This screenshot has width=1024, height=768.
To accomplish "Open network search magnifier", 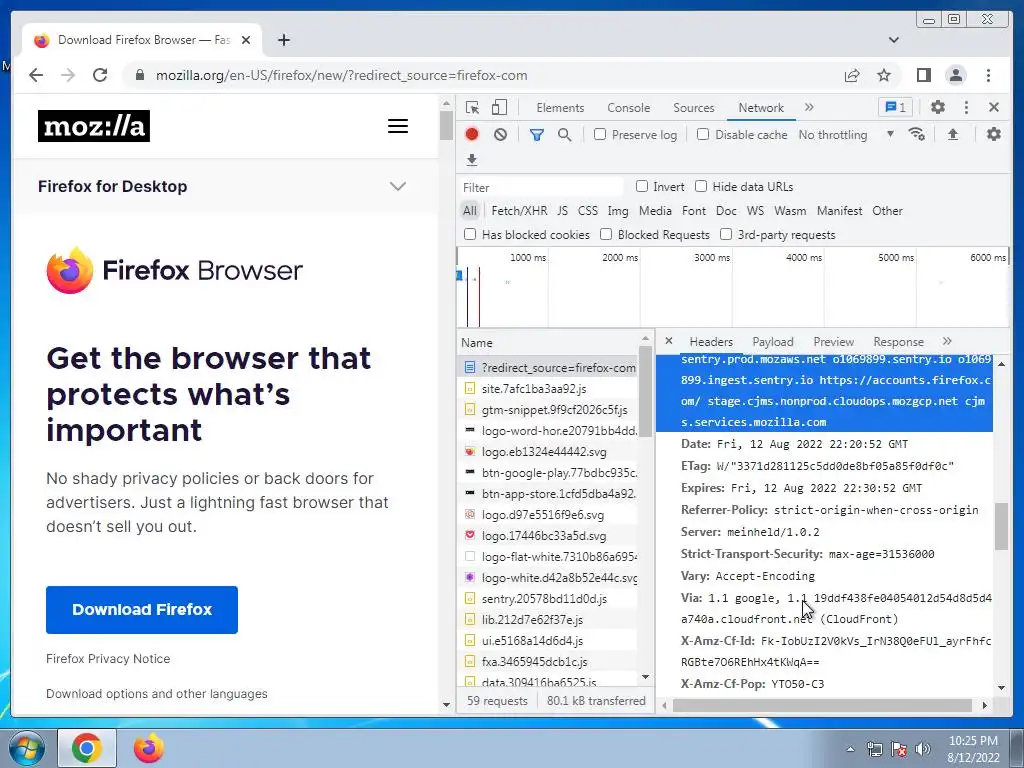I will [x=565, y=135].
